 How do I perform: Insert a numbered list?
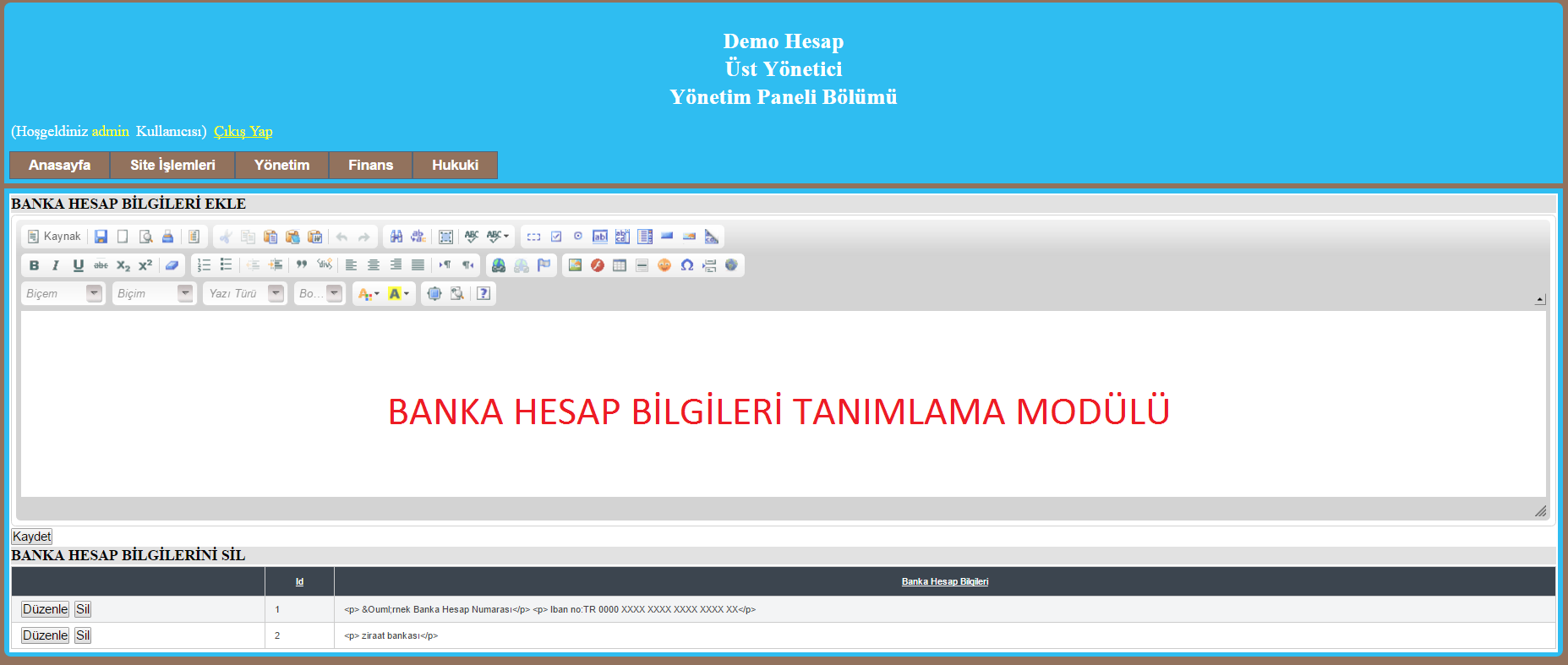204,265
